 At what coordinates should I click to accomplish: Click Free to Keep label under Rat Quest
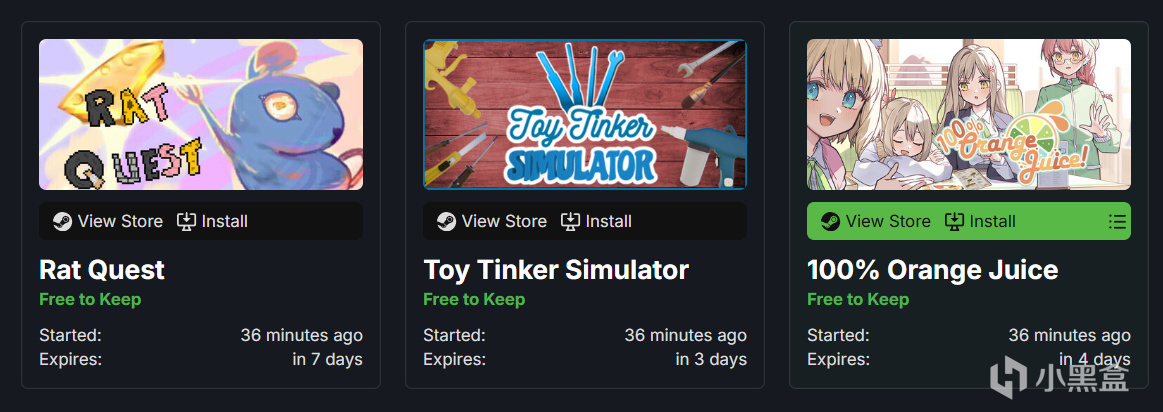click(x=90, y=299)
